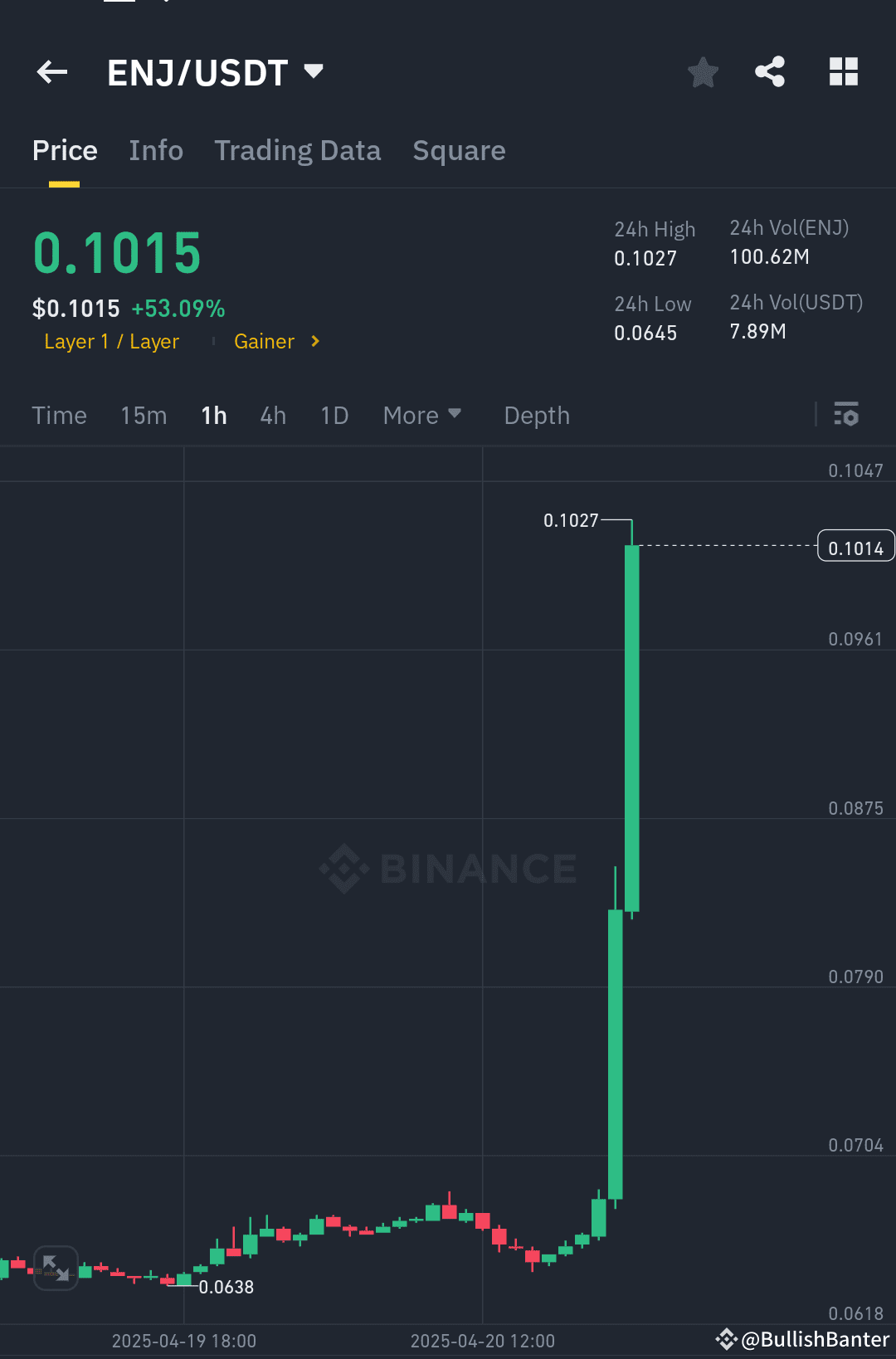The image size is (896, 1359).
Task: Switch on the 1D candle view
Action: [x=334, y=415]
